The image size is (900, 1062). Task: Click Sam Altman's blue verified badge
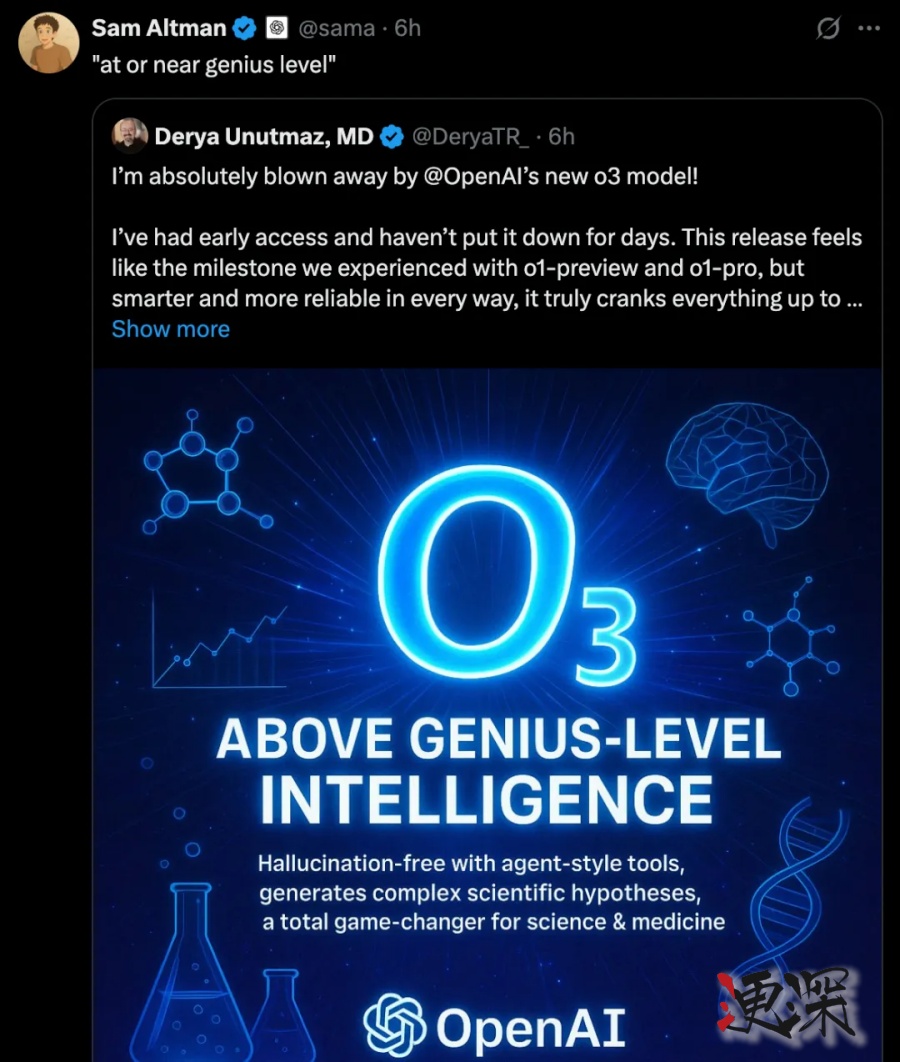(243, 27)
